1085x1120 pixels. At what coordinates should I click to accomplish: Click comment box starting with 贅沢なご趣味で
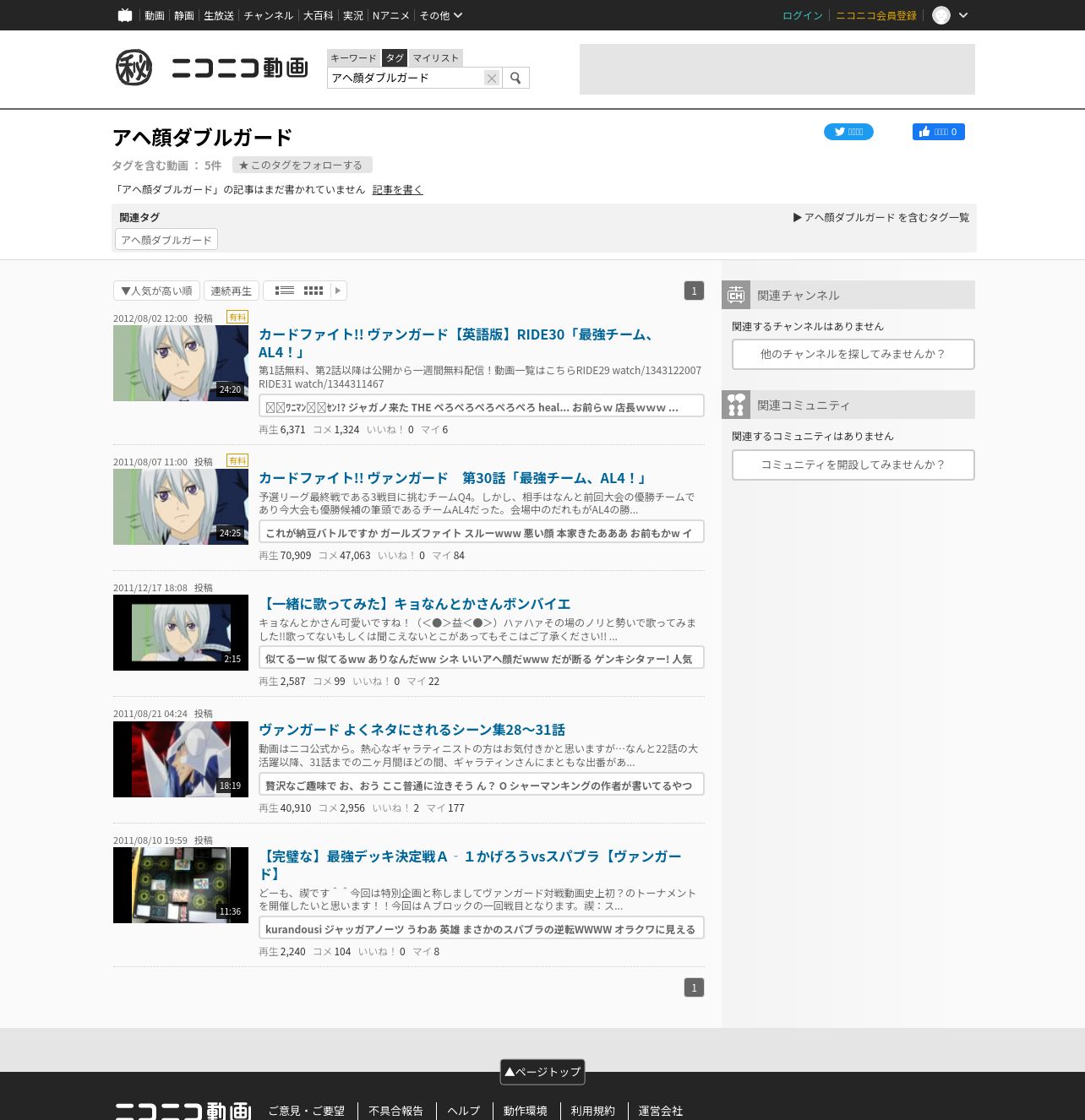coord(482,785)
